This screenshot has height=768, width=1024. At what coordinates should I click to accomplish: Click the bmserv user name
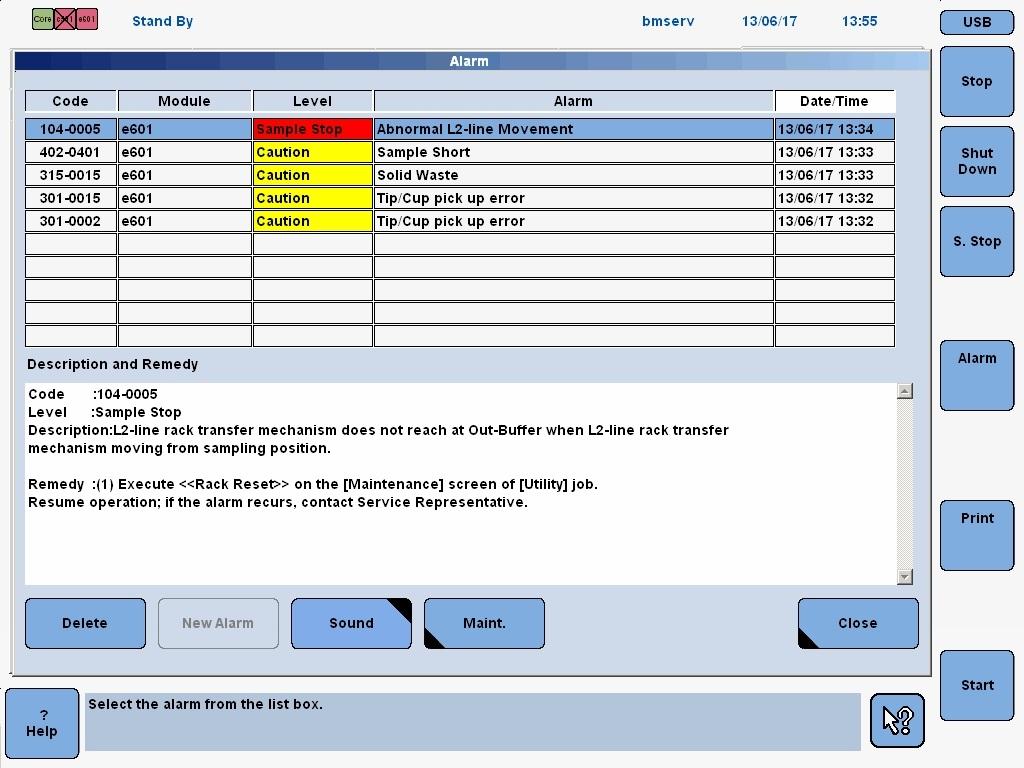[x=667, y=21]
